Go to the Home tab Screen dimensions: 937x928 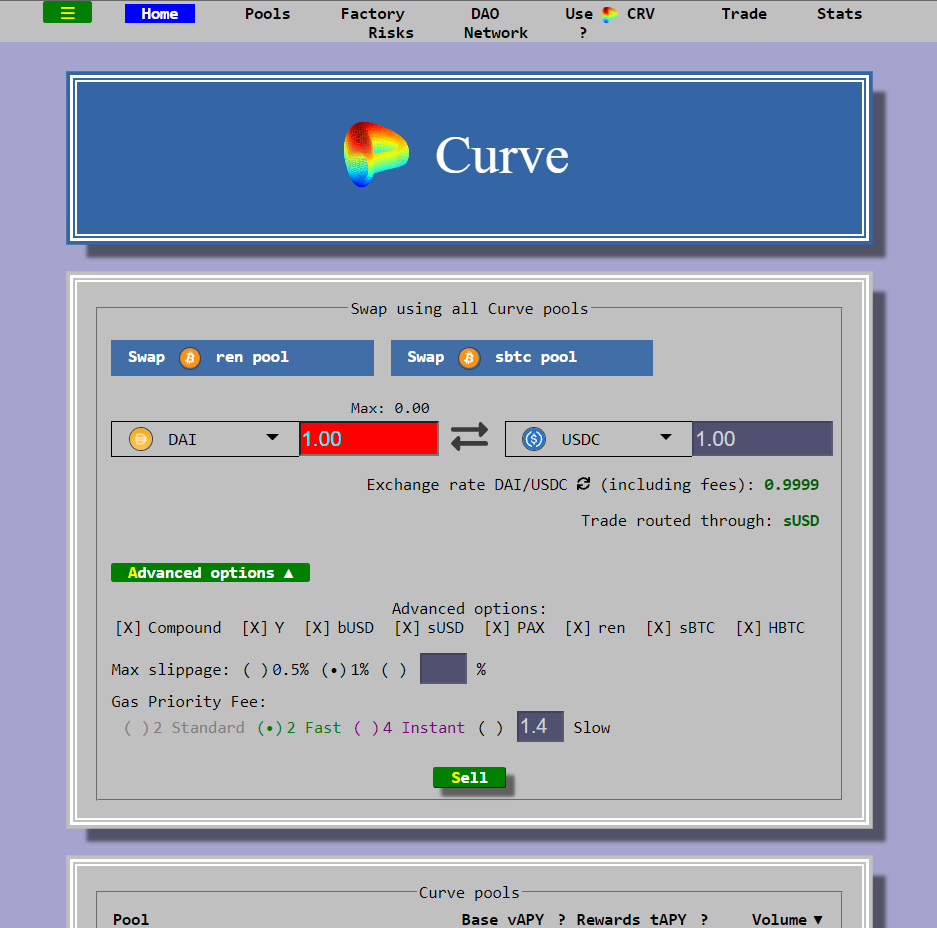160,14
